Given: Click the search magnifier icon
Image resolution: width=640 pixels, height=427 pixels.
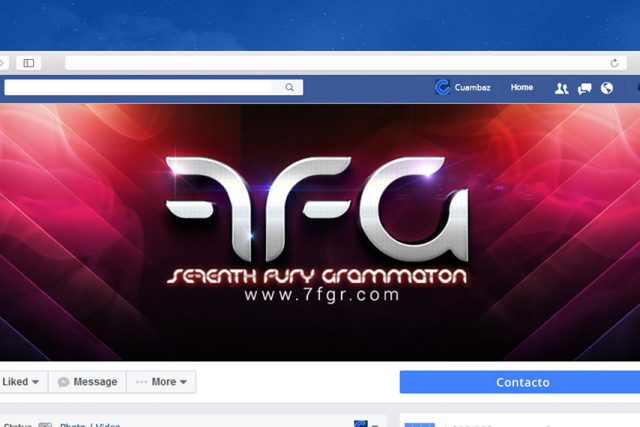Looking at the screenshot, I should click(289, 87).
